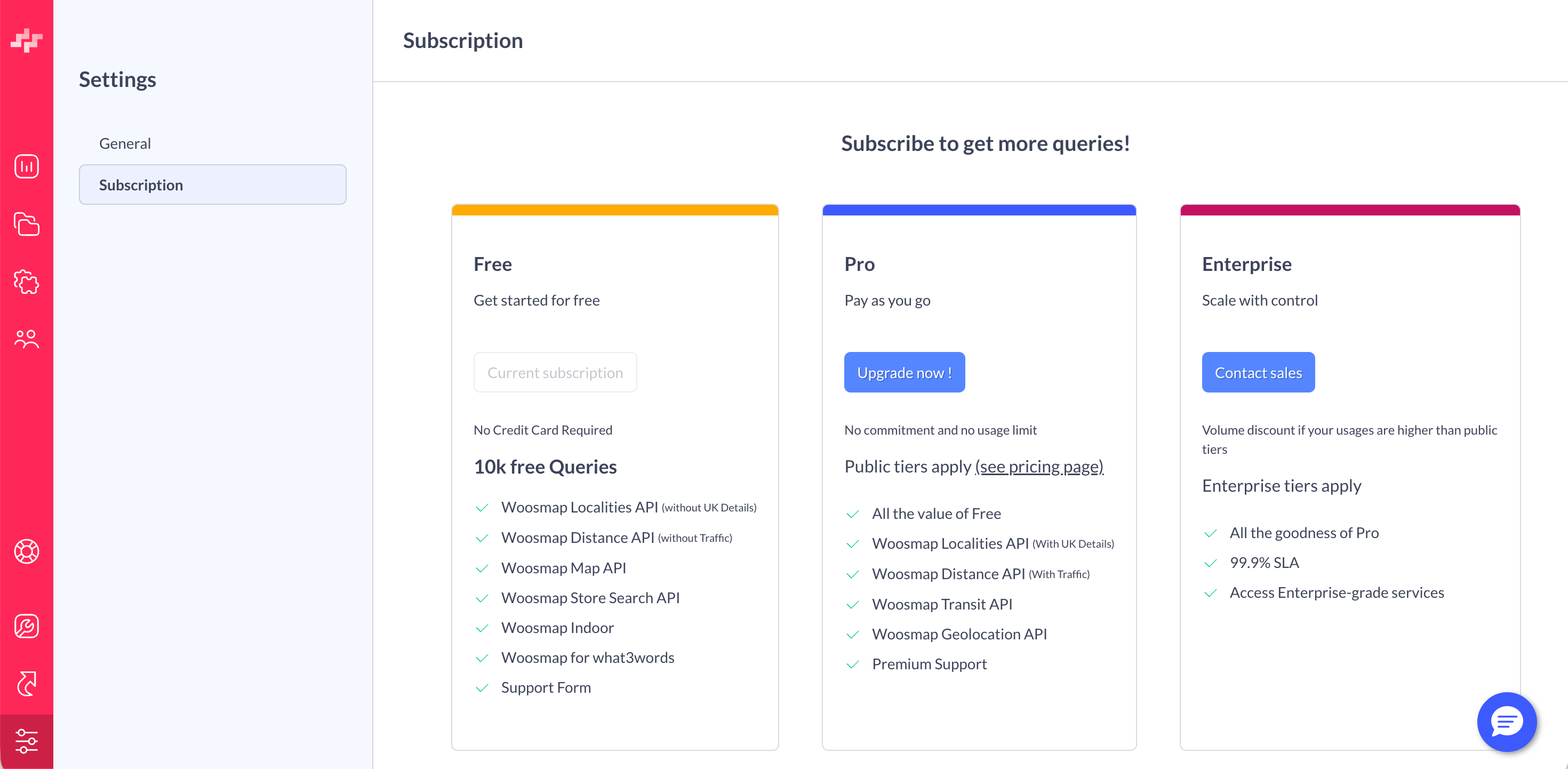Viewport: 1568px width, 769px height.
Task: Click the Woosmap logo icon
Action: click(27, 40)
